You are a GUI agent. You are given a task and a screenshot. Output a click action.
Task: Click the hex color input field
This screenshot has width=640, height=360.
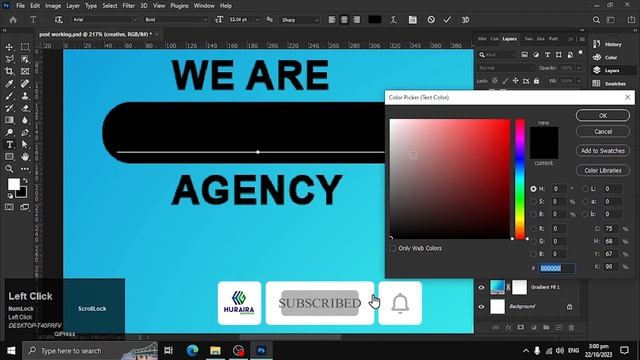coord(557,268)
